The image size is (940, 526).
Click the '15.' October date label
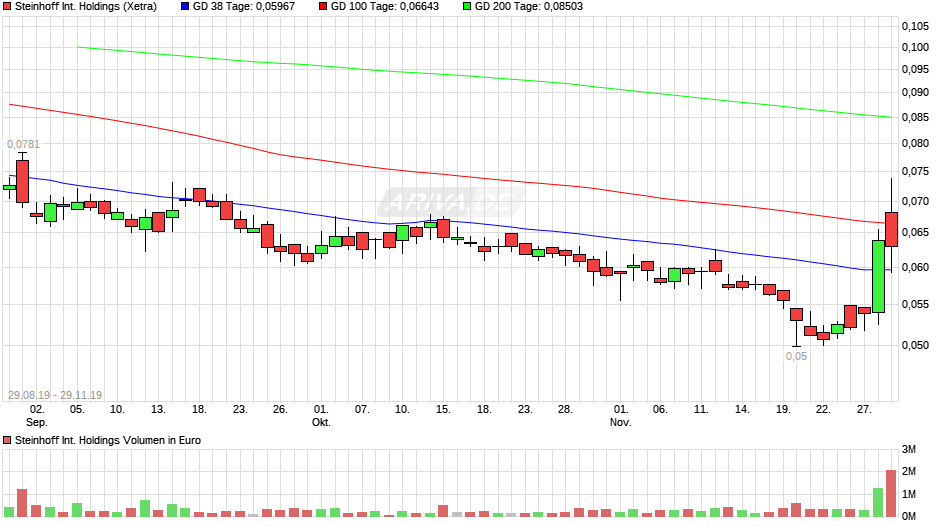click(x=442, y=409)
